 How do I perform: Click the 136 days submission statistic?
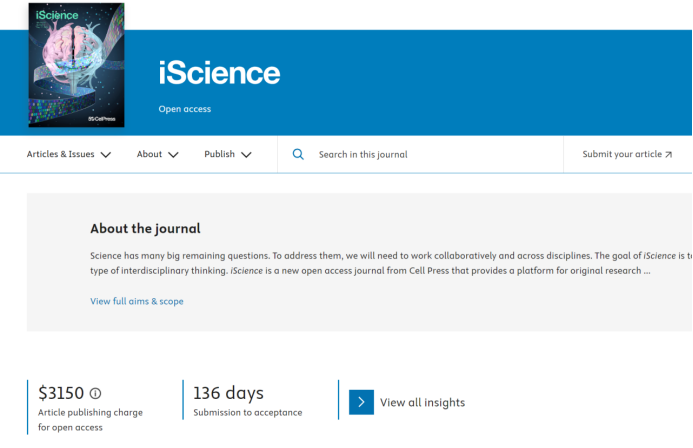point(228,393)
